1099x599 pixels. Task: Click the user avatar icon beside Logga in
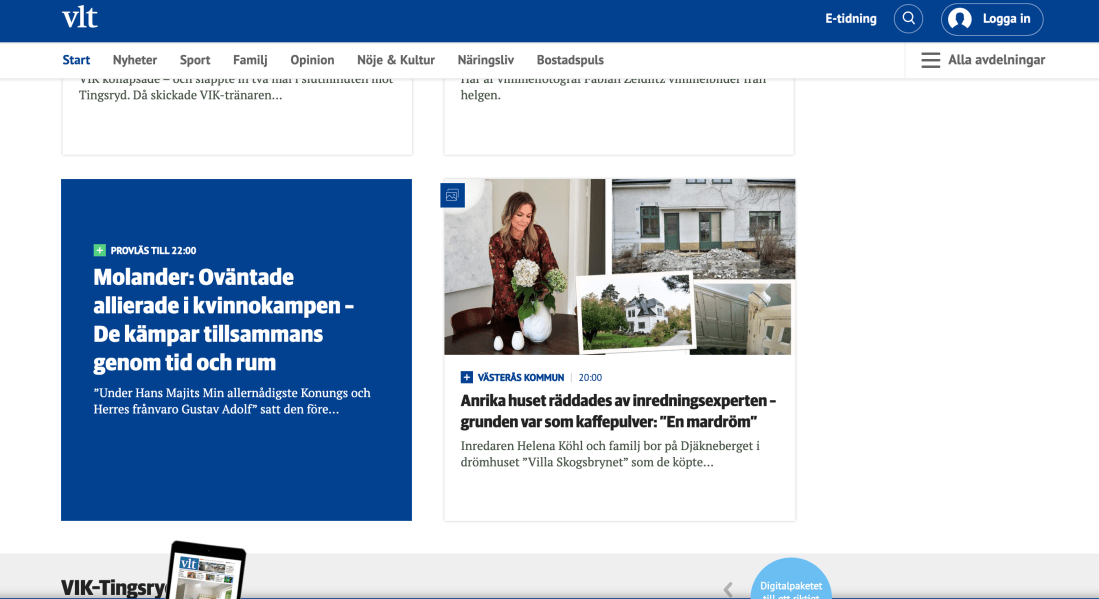(x=960, y=19)
